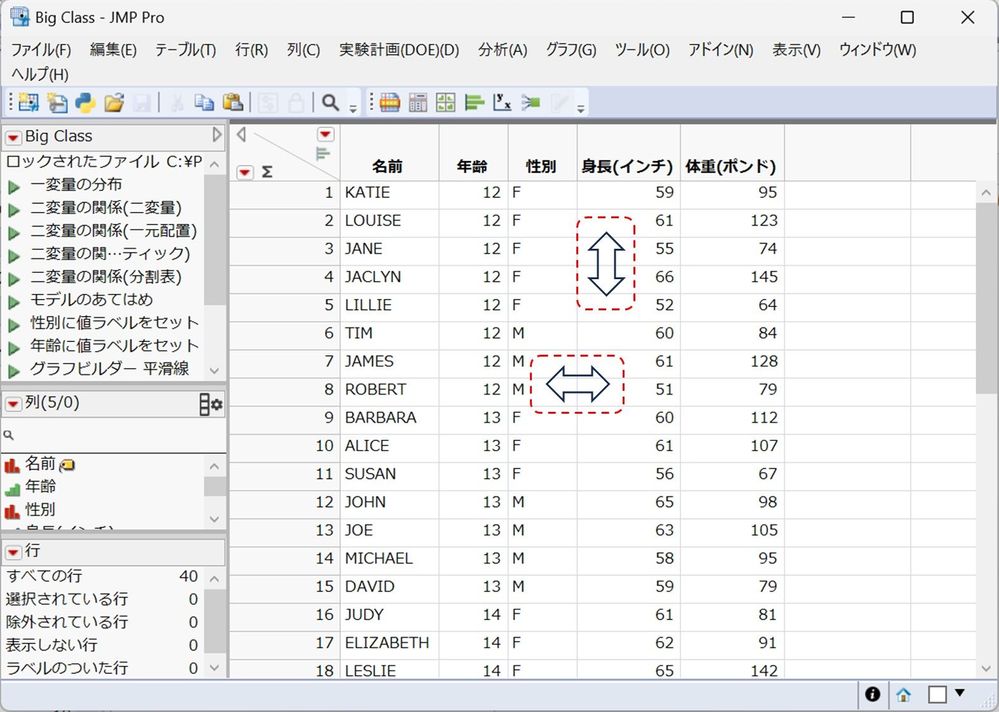Viewport: 999px width, 712px height.
Task: Open the 分析(A) menu
Action: pos(503,50)
